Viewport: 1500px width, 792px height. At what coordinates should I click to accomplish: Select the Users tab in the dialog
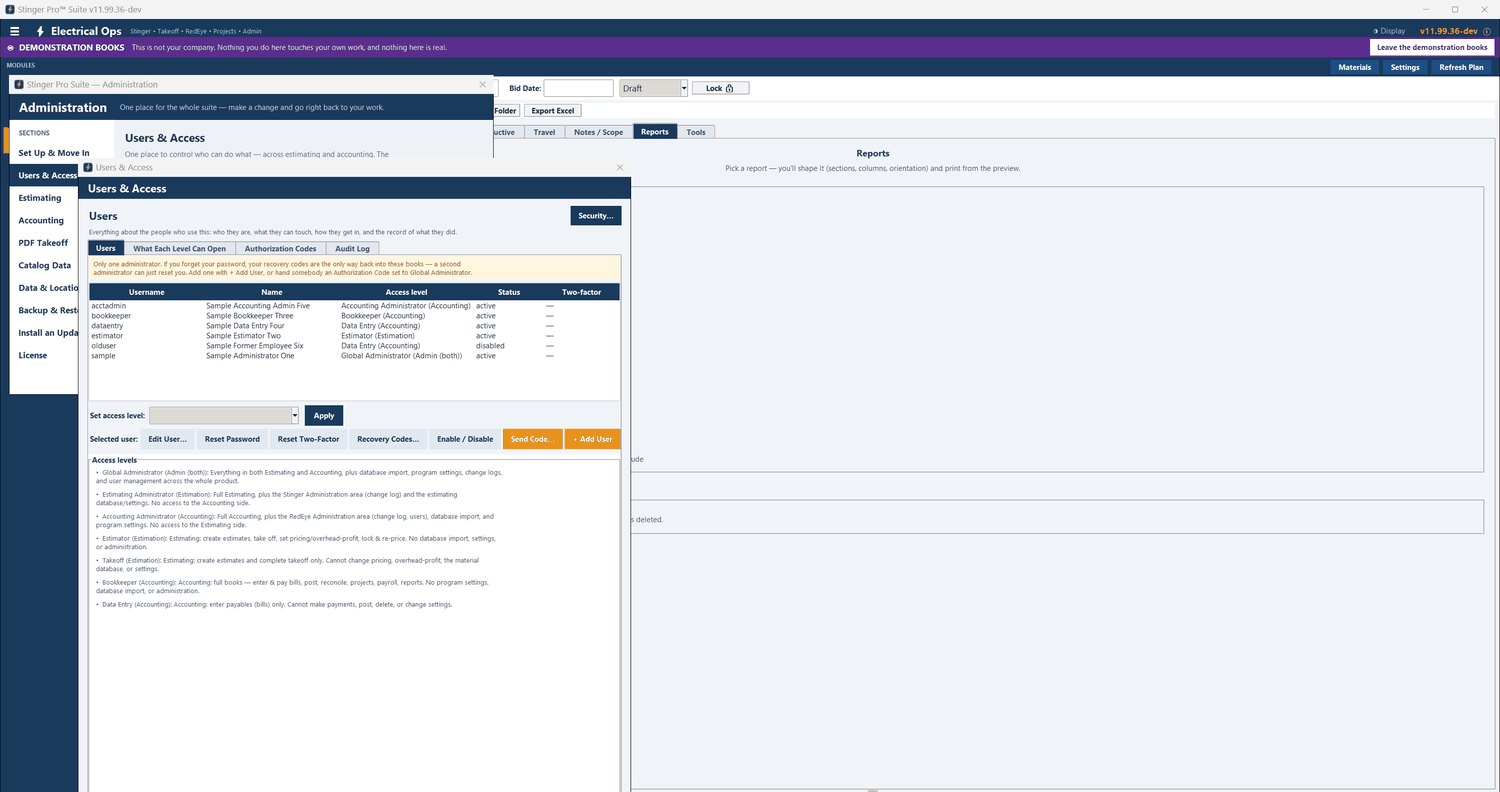(106, 248)
